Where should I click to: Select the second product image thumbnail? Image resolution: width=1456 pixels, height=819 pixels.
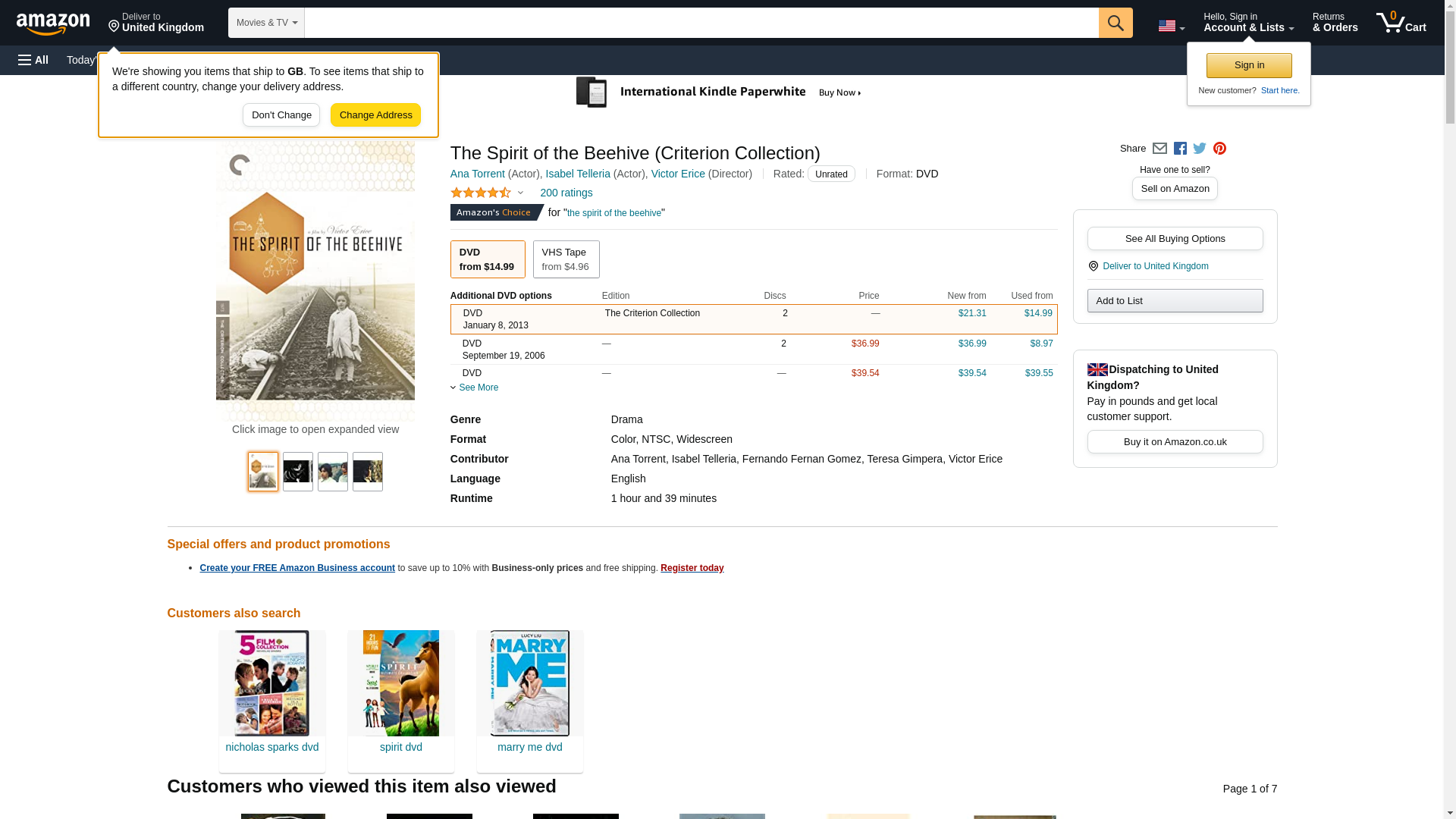click(x=297, y=472)
